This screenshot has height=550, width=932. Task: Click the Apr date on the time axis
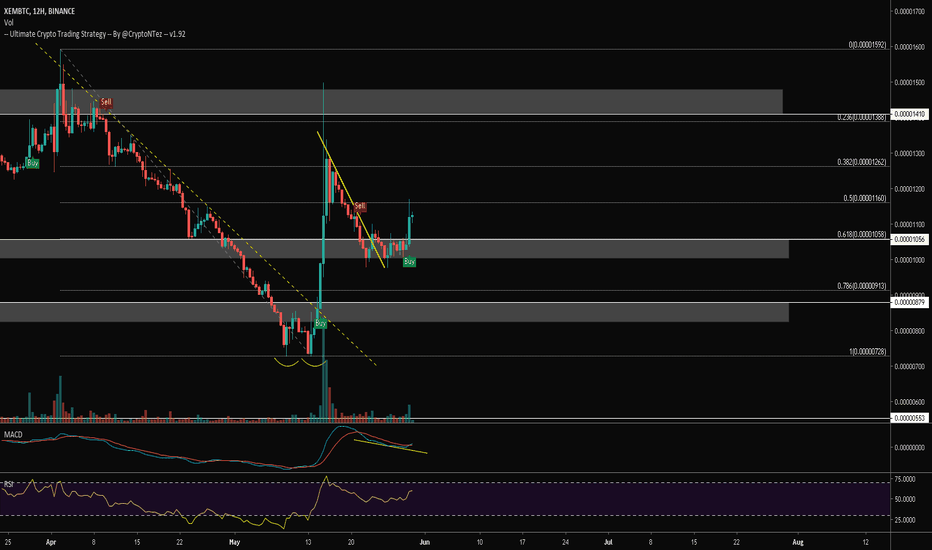click(51, 542)
